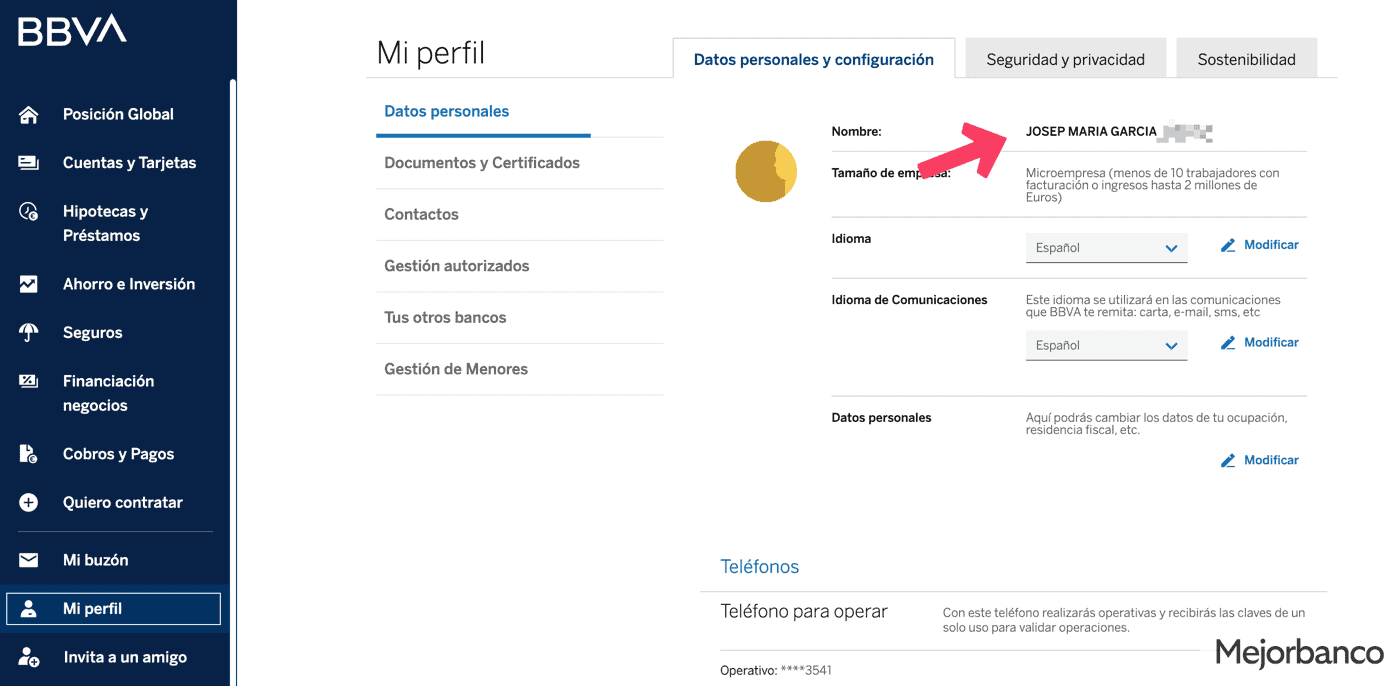Open the Idioma de Comunicaciones dropdown
The image size is (1400, 686).
1106,346
